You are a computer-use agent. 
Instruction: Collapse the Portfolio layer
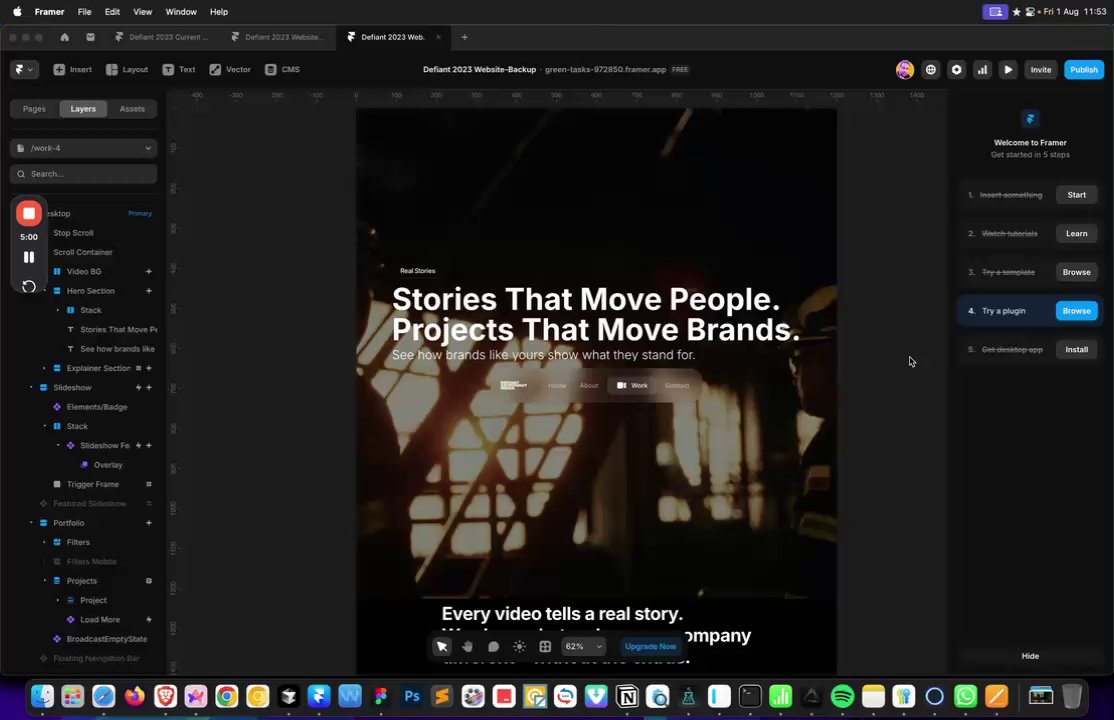(x=31, y=523)
